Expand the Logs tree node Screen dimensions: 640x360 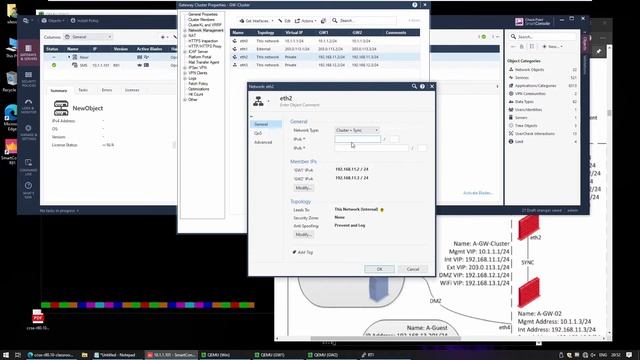tap(185, 78)
